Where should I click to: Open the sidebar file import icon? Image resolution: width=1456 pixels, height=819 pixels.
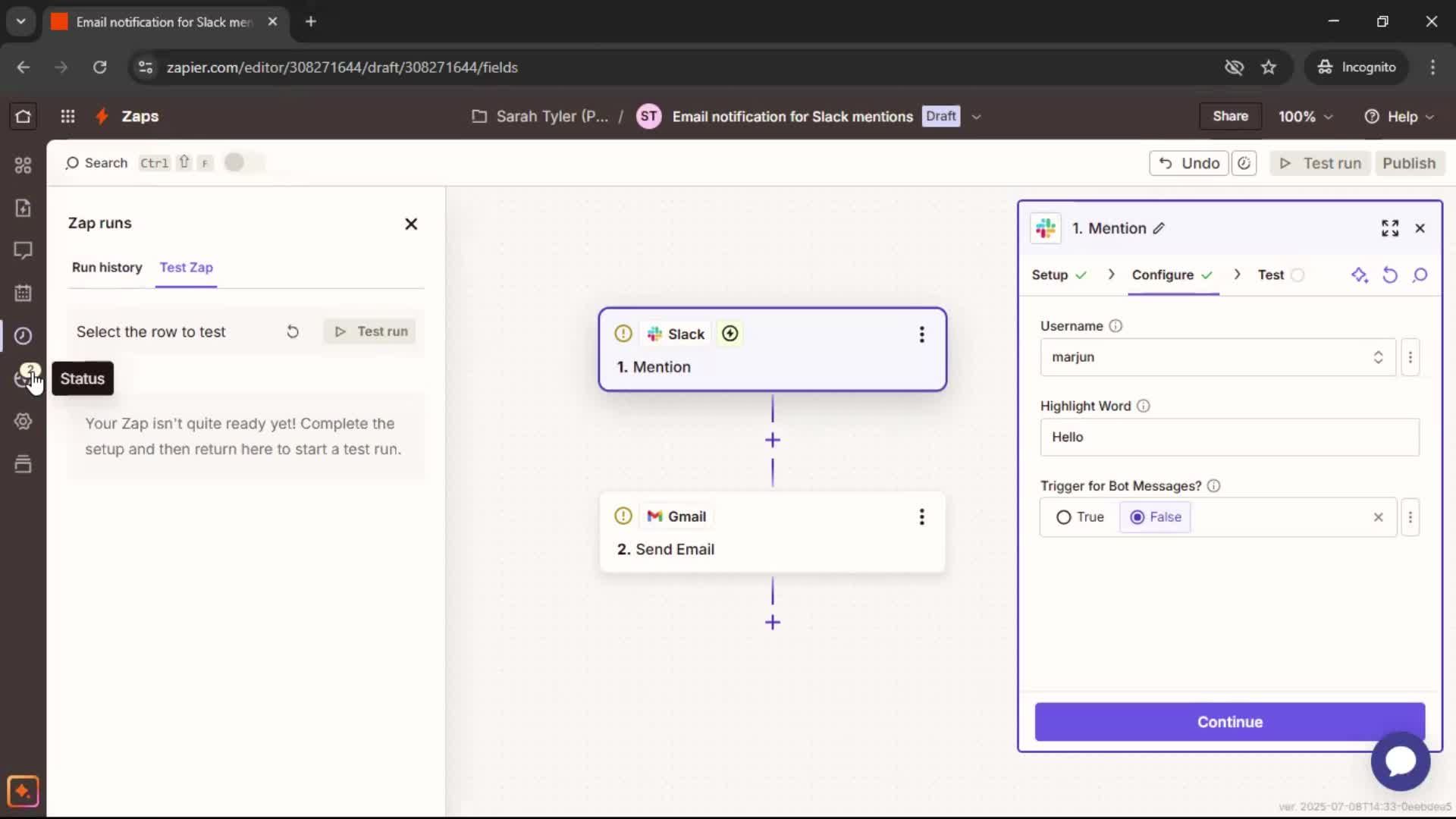point(23,208)
